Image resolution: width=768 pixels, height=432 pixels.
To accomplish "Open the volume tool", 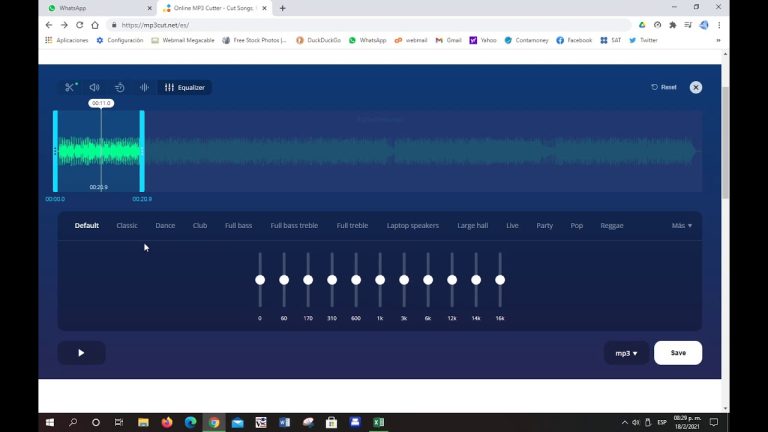I will pos(94,88).
